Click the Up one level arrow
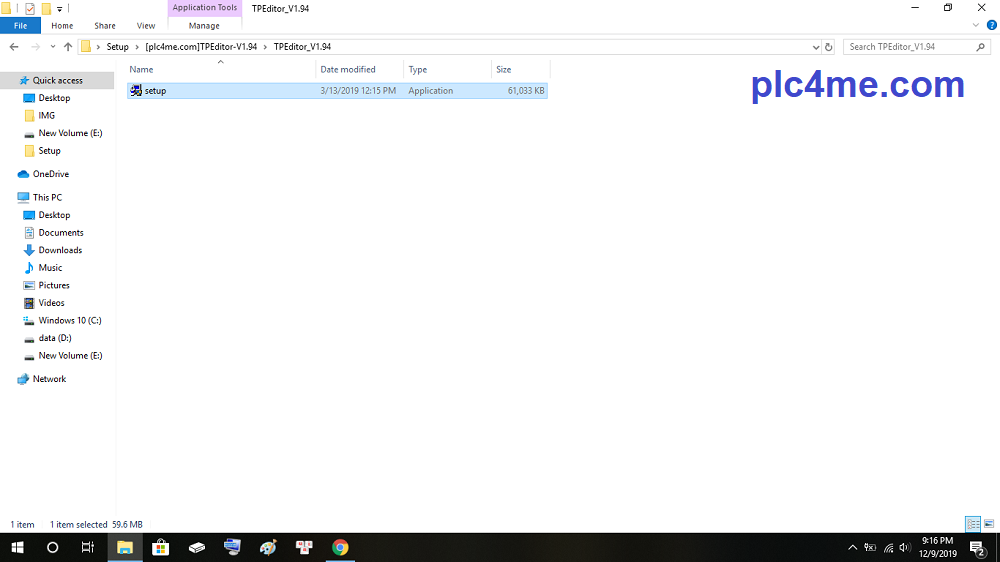This screenshot has height=562, width=1000. click(x=68, y=47)
